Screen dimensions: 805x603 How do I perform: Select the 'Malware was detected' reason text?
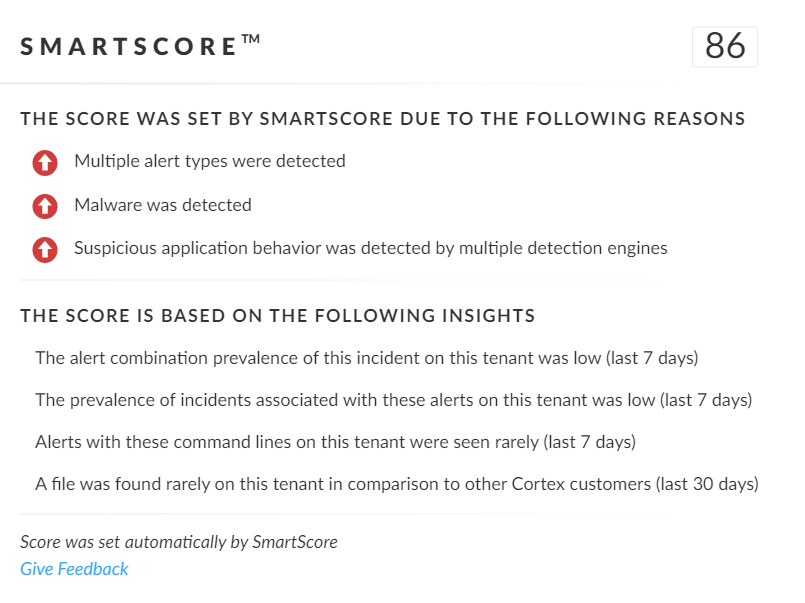pos(163,205)
